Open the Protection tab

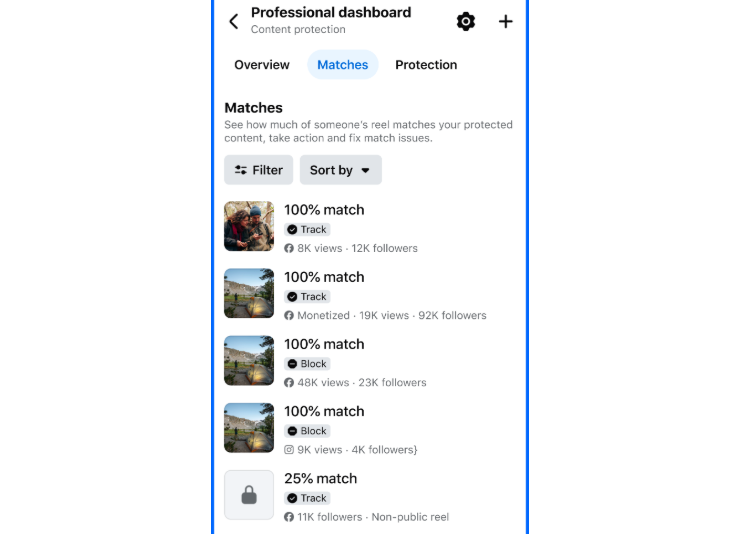[x=426, y=65]
